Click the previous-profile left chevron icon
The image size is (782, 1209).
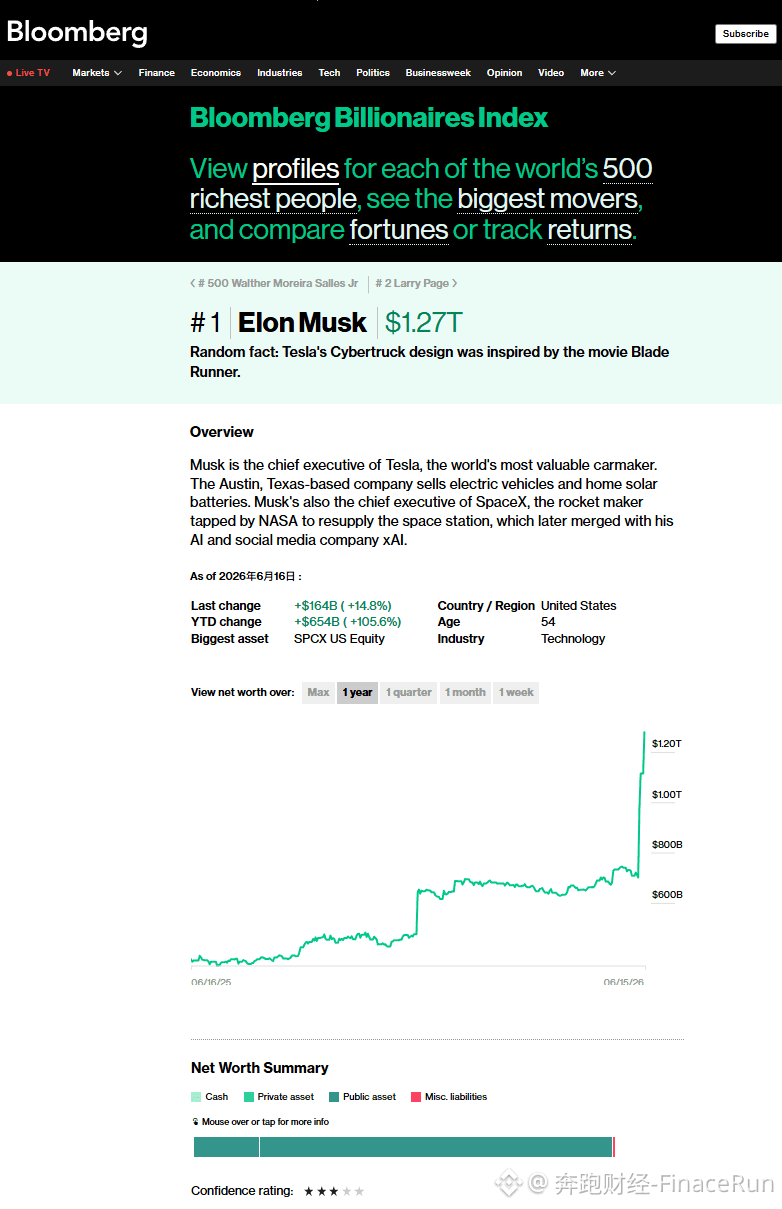[x=193, y=283]
